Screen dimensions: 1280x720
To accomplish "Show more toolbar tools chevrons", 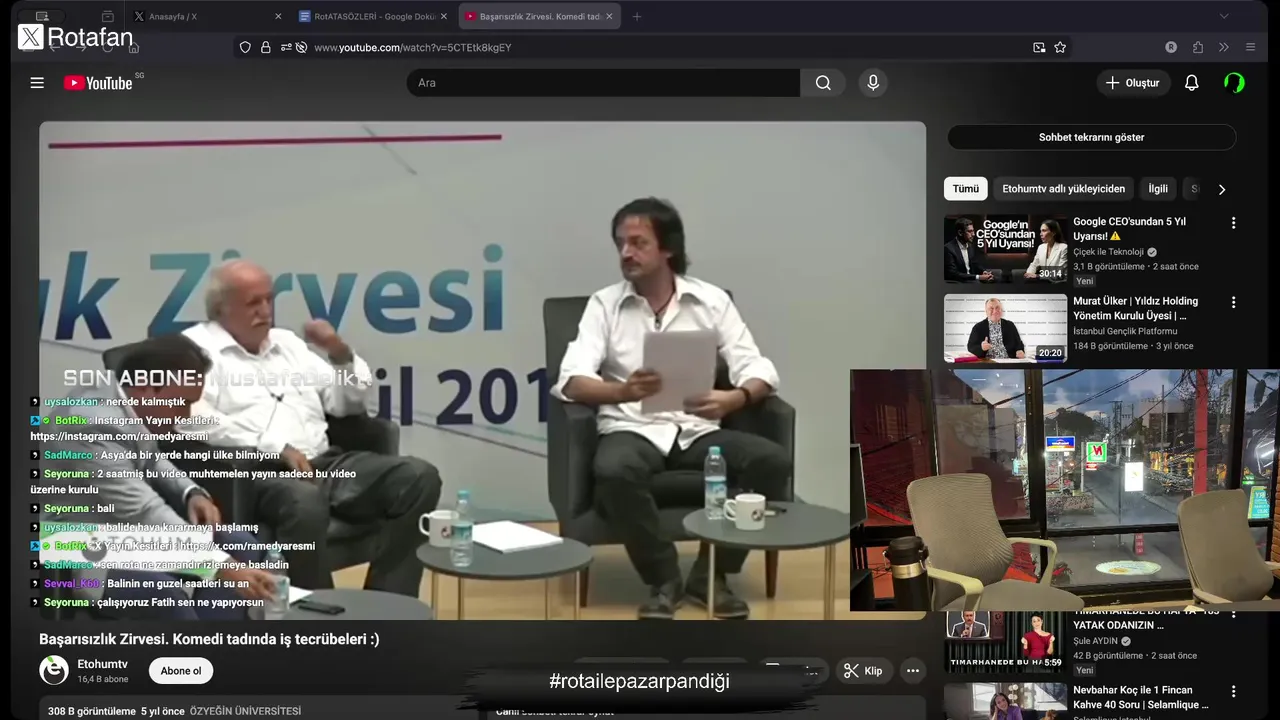I will [x=1224, y=47].
